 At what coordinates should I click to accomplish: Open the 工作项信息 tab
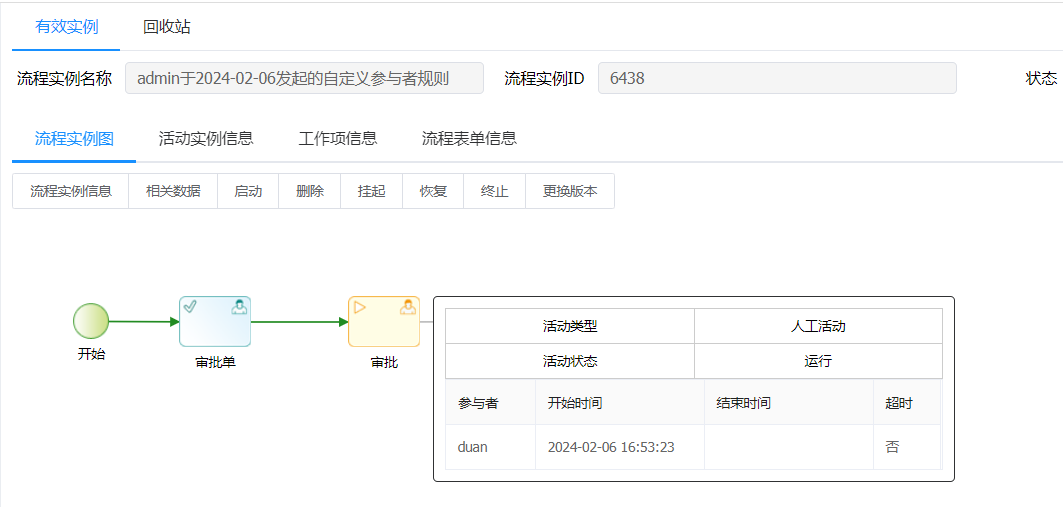coord(338,139)
